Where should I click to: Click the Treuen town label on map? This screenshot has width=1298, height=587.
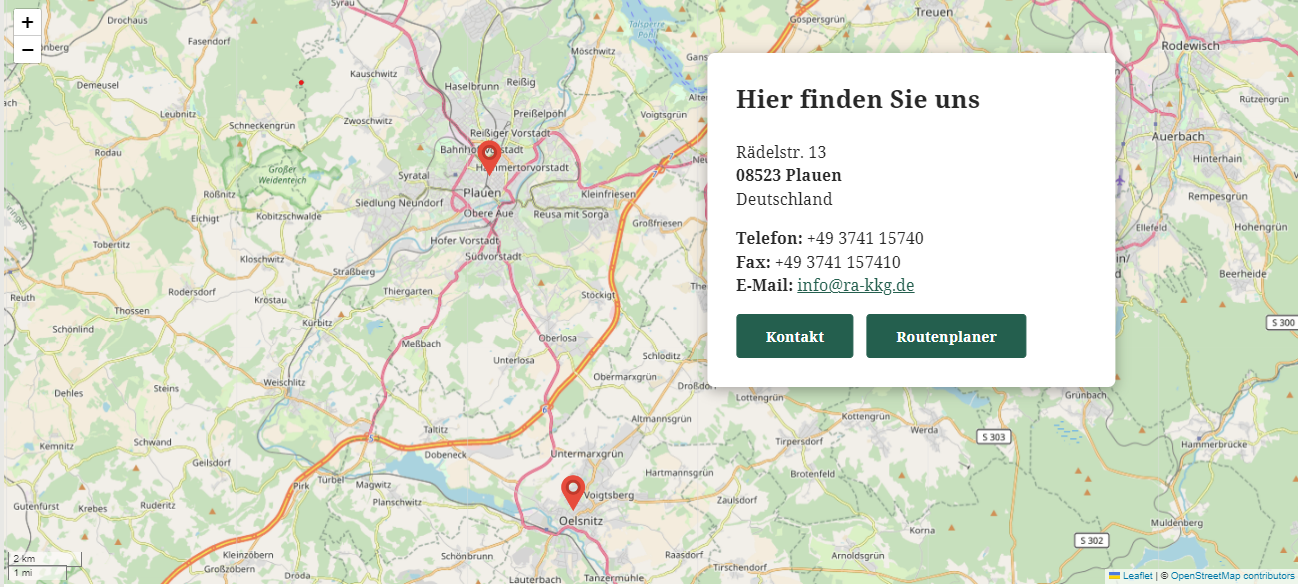[933, 12]
